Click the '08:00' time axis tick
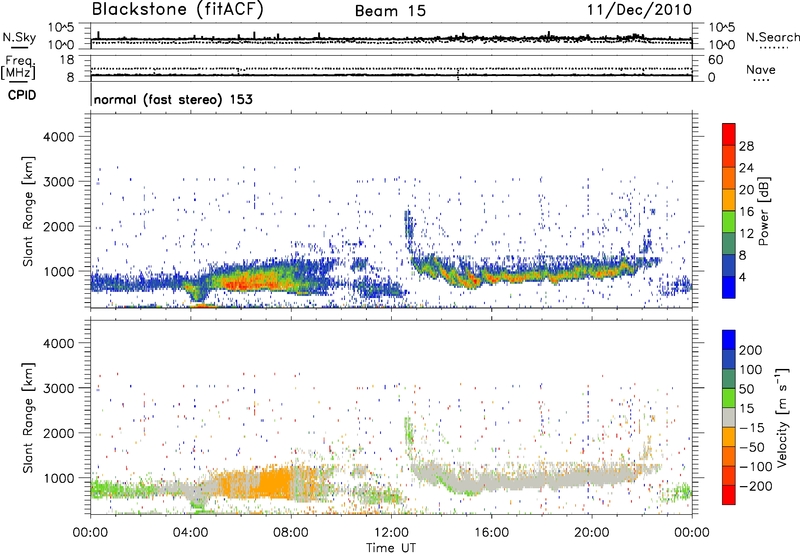Viewport: 800px width, 554px height. pyautogui.click(x=291, y=533)
